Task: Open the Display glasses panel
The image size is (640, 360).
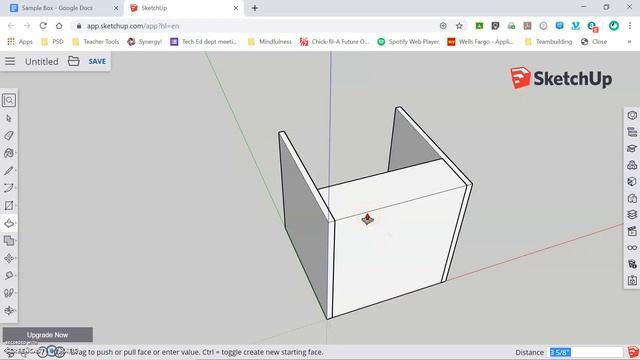Action: (x=632, y=248)
